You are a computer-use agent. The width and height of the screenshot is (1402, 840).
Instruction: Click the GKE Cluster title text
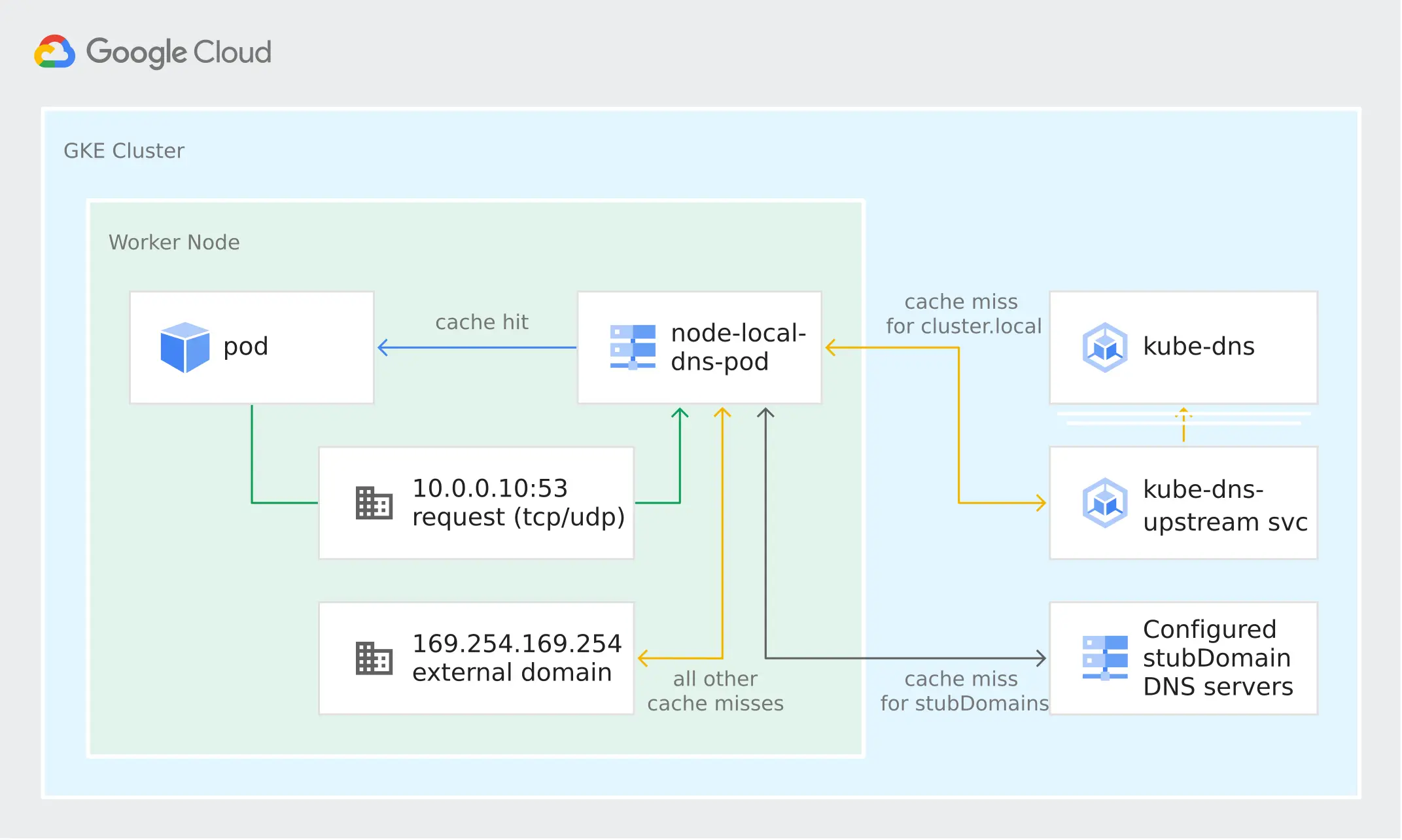[x=124, y=150]
